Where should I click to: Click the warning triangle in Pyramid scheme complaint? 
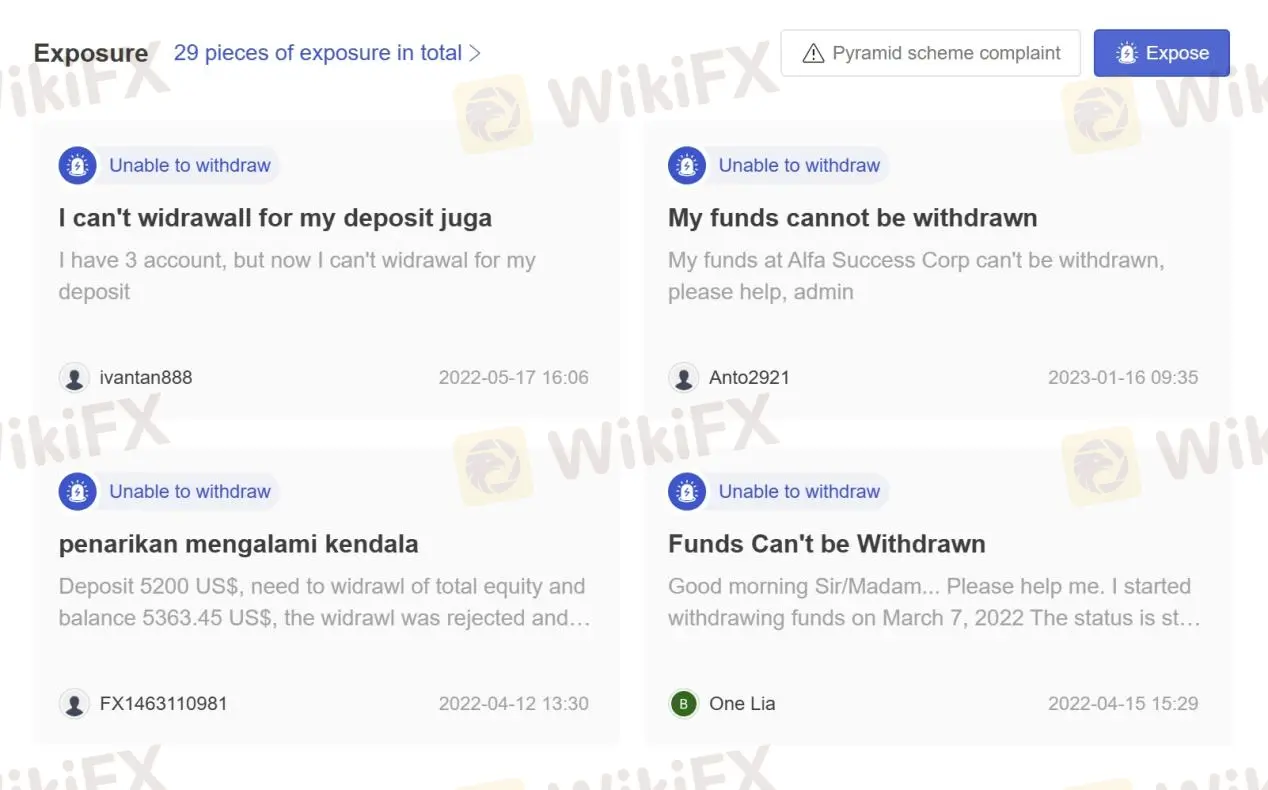[814, 53]
